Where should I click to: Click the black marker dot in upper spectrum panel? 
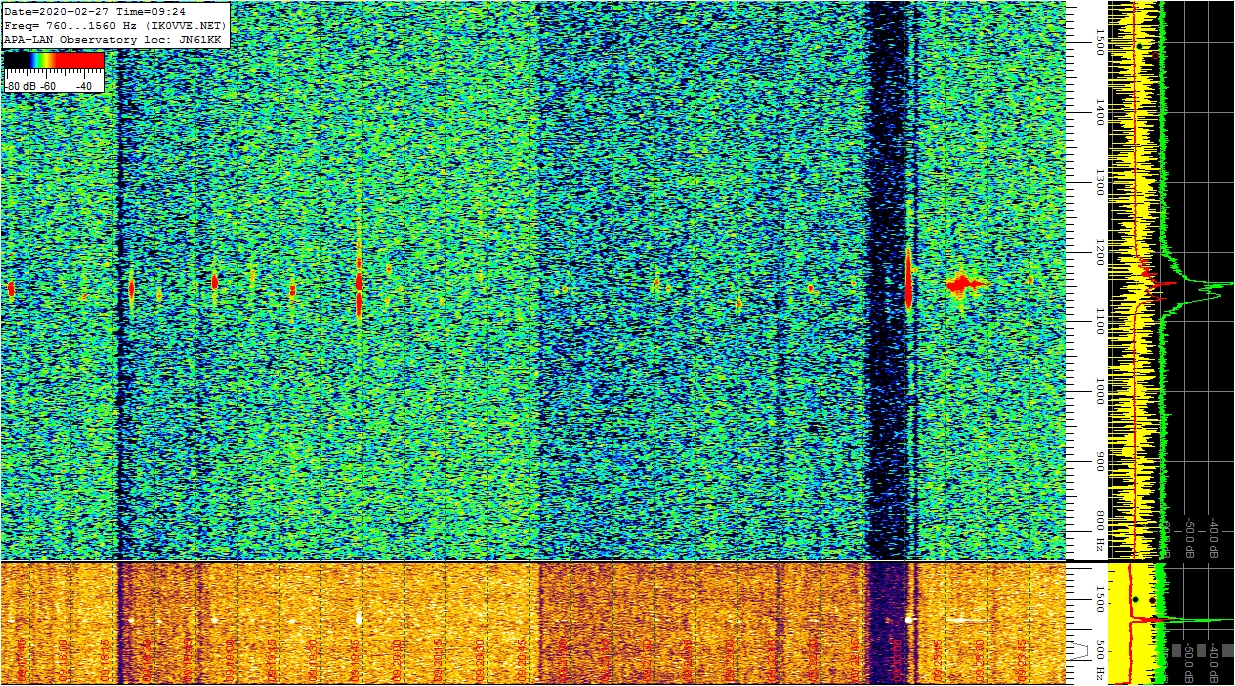(1139, 46)
